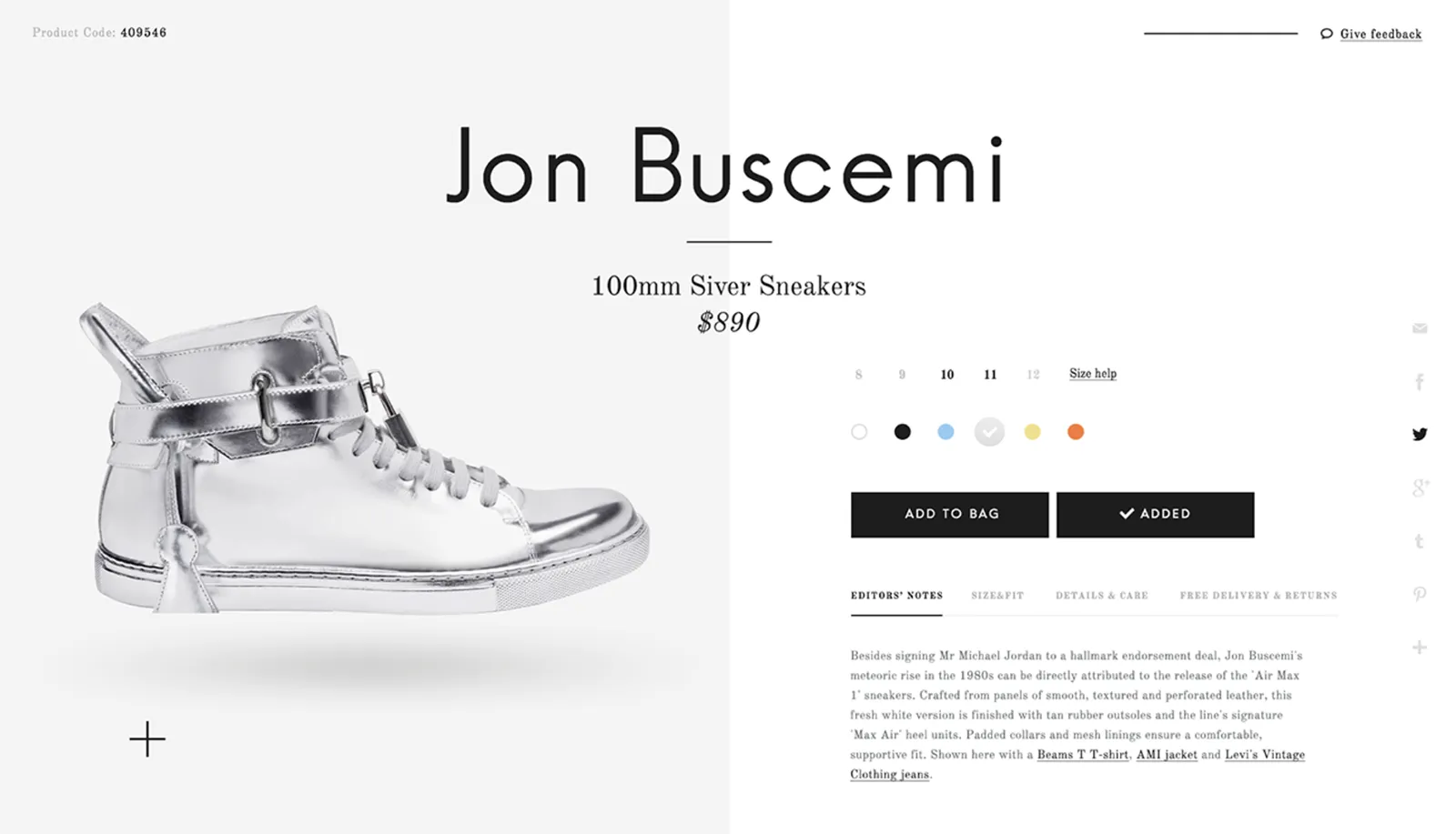
Task: Select shoe size 11
Action: click(x=990, y=375)
